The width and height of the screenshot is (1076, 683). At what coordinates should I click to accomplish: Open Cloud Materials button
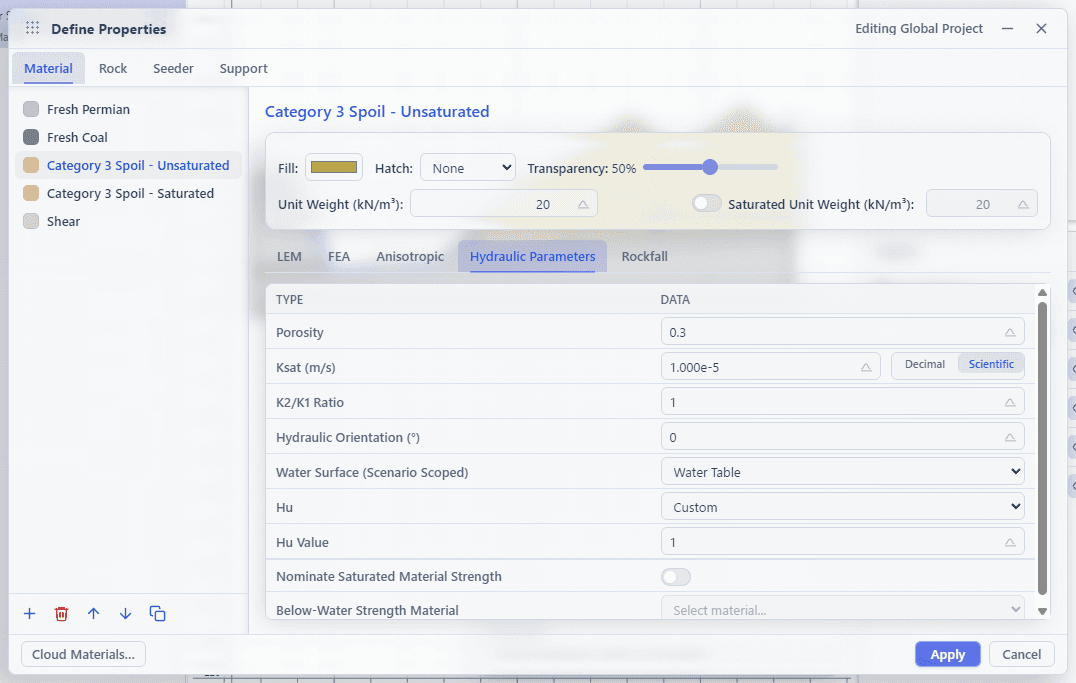pyautogui.click(x=83, y=654)
